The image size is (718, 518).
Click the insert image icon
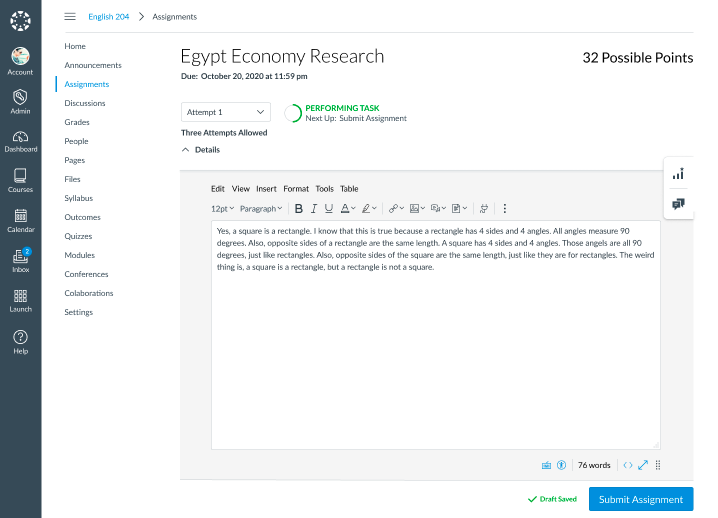coord(414,209)
